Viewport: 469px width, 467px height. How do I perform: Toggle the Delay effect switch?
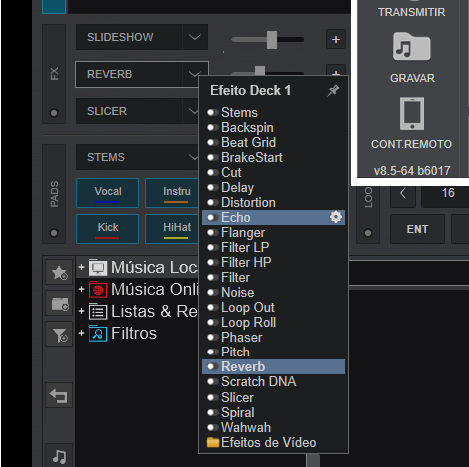click(x=212, y=187)
